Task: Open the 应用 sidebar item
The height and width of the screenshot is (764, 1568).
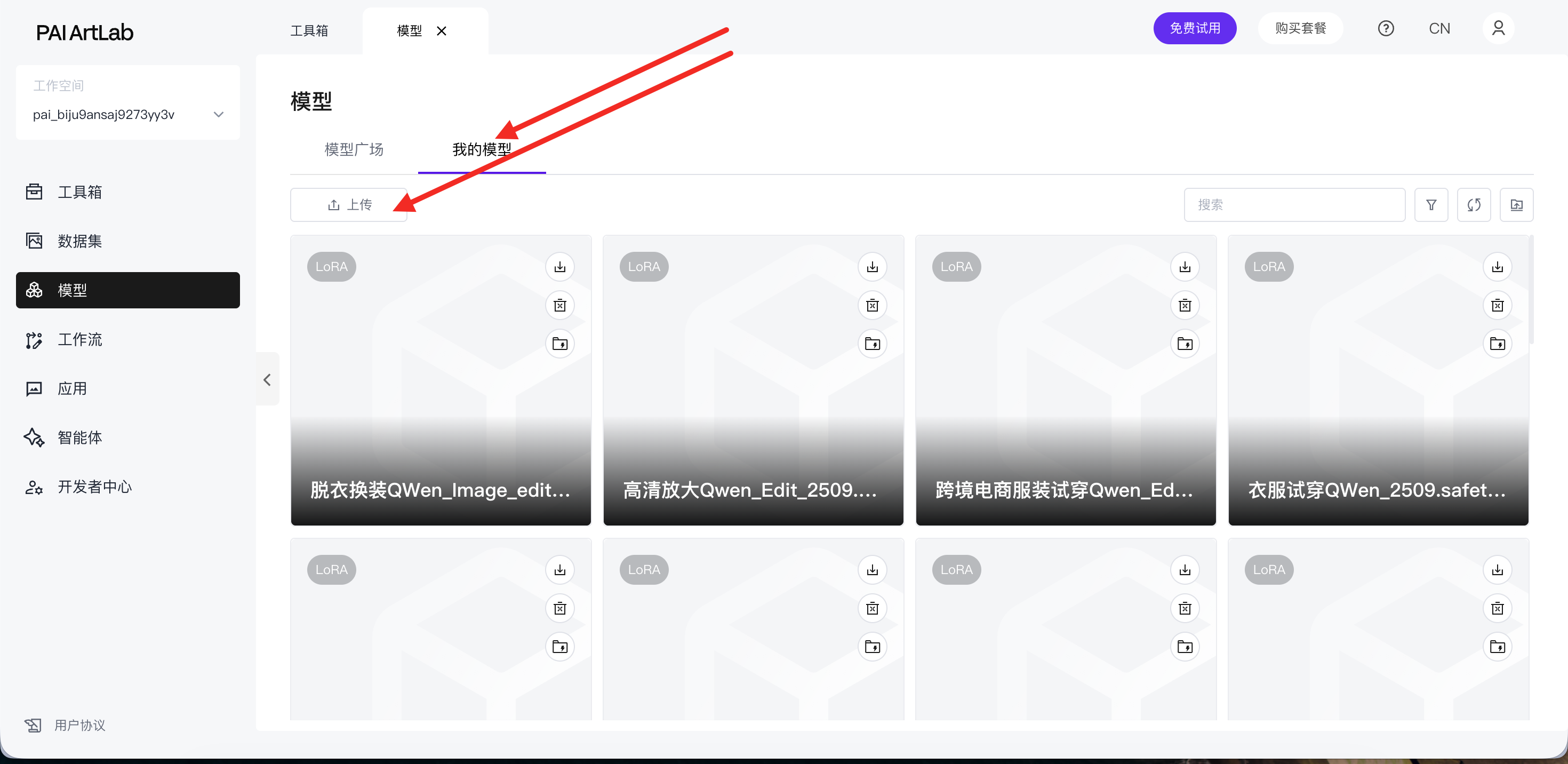Action: [x=128, y=388]
